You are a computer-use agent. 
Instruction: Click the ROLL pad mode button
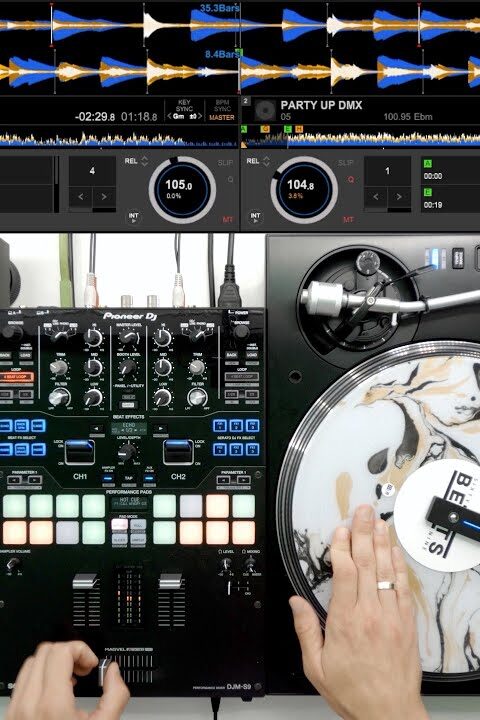[x=137, y=524]
